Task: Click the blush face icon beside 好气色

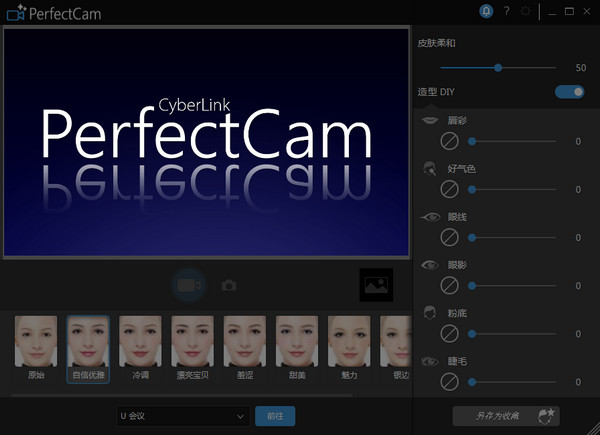Action: (430, 168)
